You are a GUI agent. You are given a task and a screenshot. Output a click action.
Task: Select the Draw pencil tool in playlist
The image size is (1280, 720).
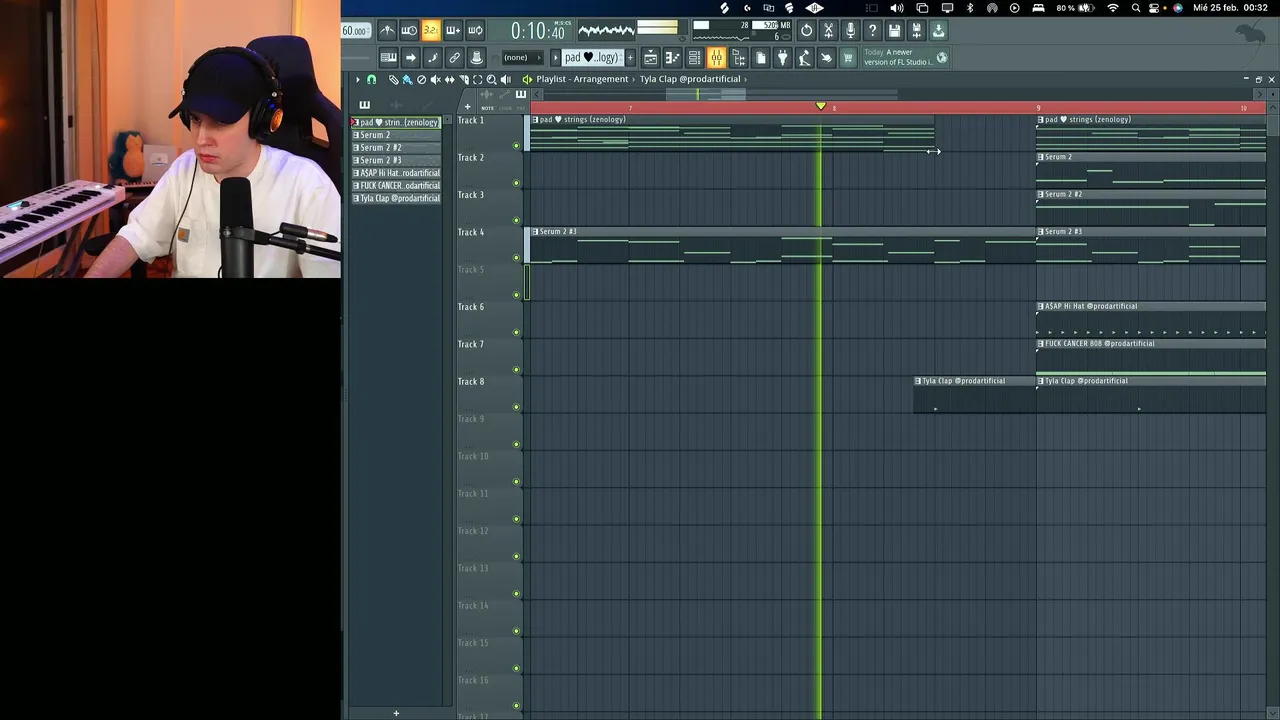[x=393, y=79]
